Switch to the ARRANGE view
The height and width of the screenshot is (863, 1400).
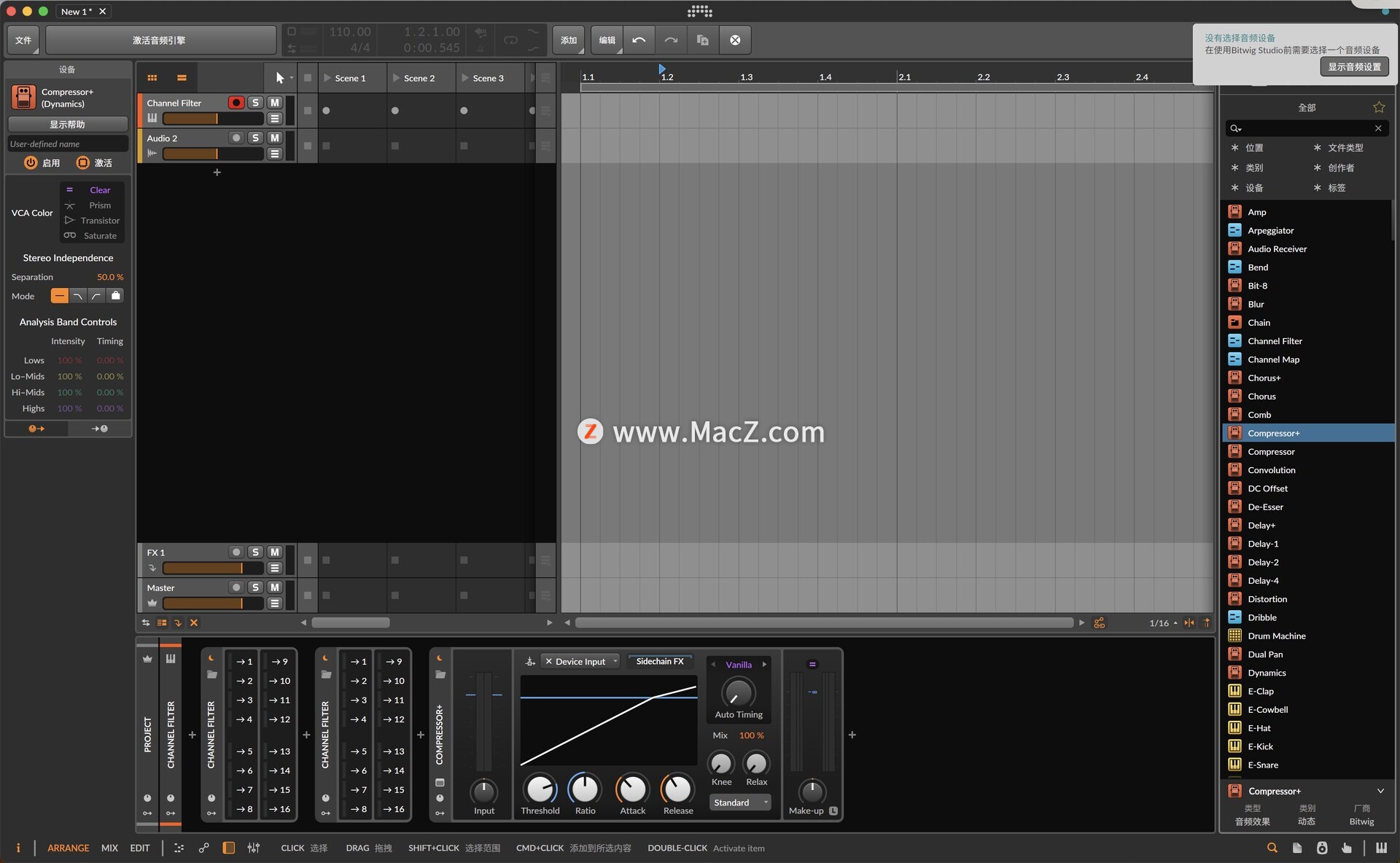click(69, 848)
